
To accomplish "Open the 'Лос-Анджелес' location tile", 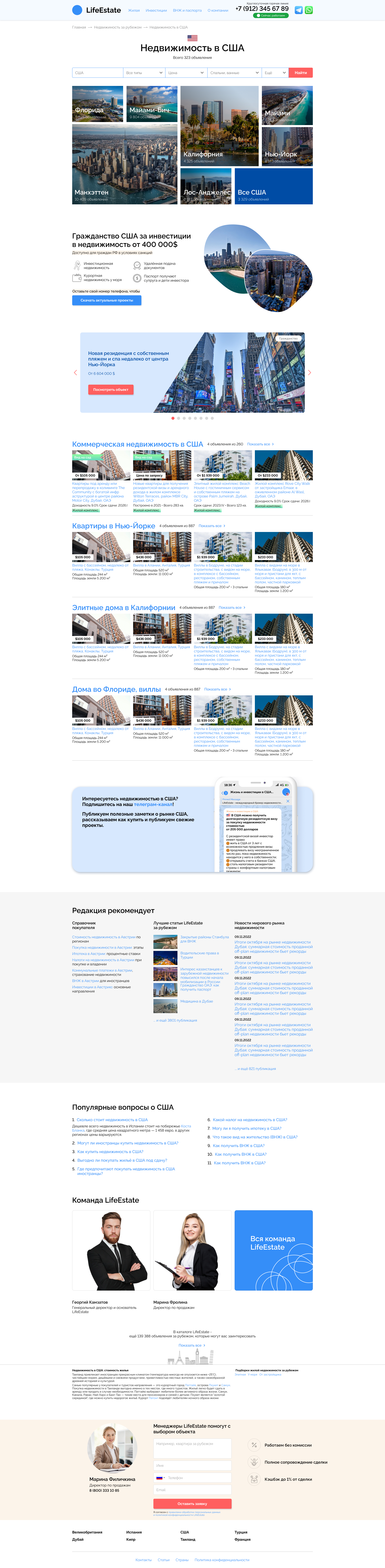I will pos(206,186).
